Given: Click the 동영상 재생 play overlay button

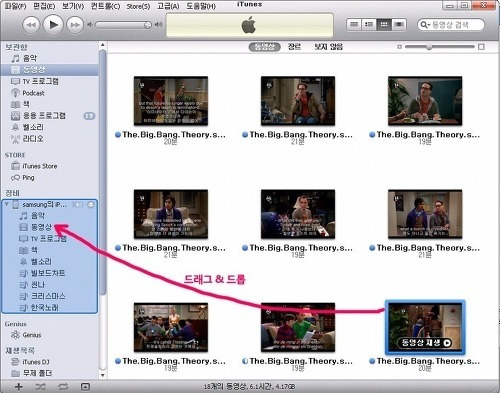Looking at the screenshot, I should pos(425,343).
